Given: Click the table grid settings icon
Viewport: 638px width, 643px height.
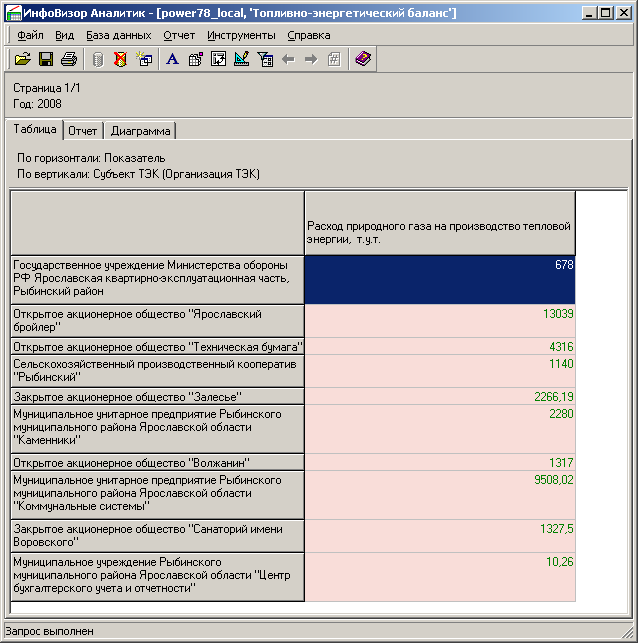Looking at the screenshot, I should click(x=196, y=59).
